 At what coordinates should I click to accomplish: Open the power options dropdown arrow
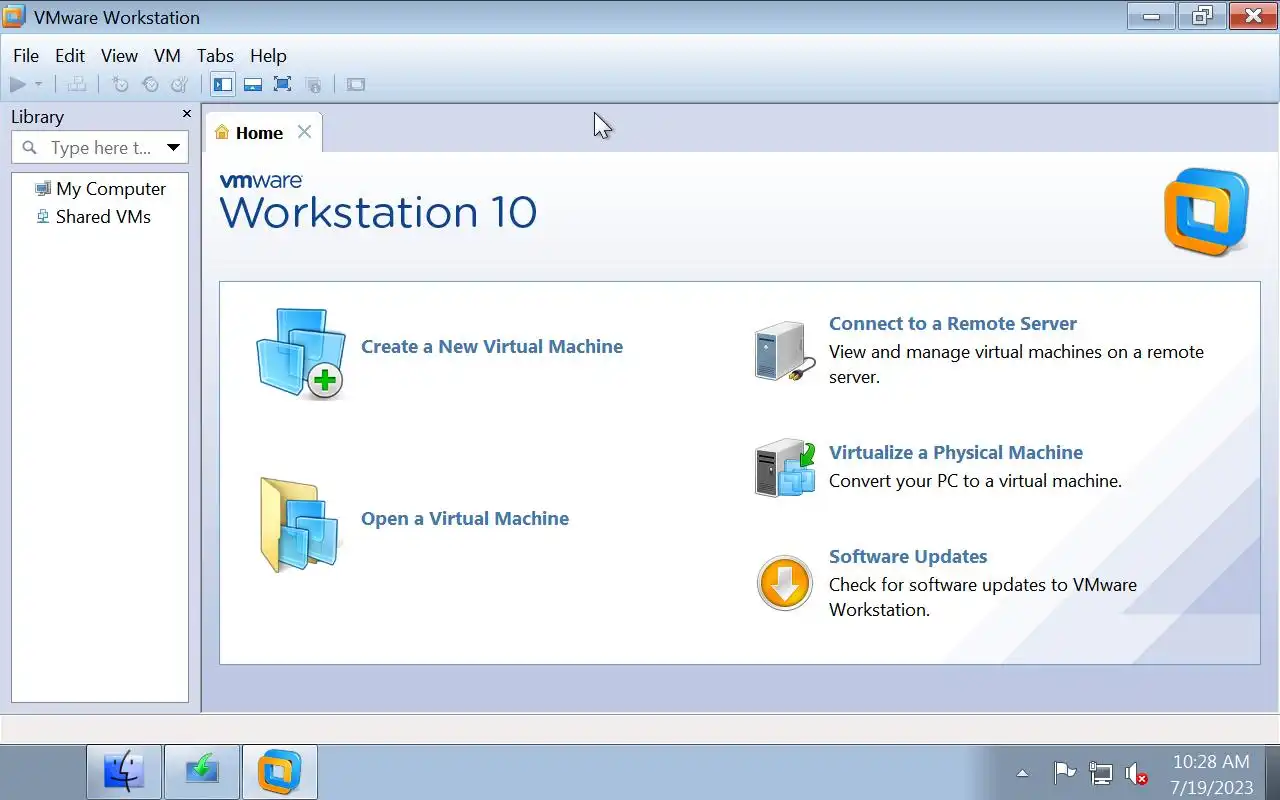click(x=39, y=85)
